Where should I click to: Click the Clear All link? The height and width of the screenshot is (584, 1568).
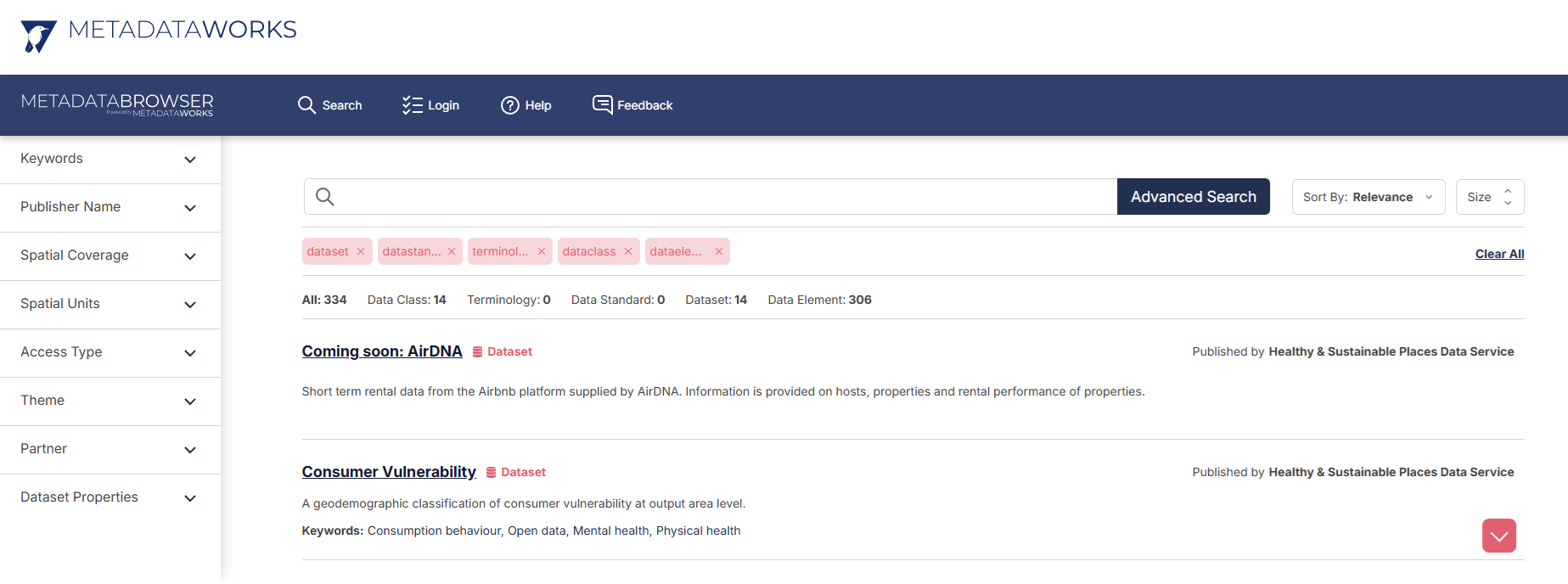[x=1500, y=254]
